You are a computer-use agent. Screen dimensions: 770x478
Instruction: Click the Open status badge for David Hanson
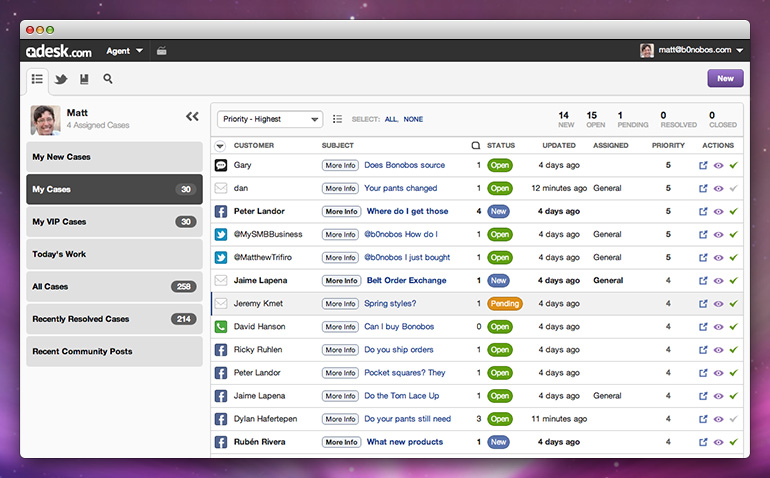point(499,327)
